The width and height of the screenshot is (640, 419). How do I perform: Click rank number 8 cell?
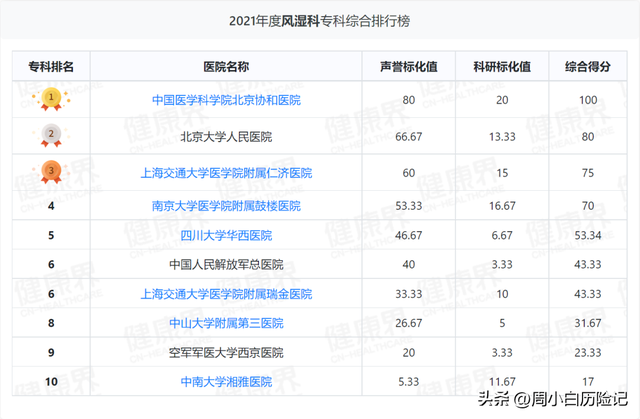[x=51, y=323]
